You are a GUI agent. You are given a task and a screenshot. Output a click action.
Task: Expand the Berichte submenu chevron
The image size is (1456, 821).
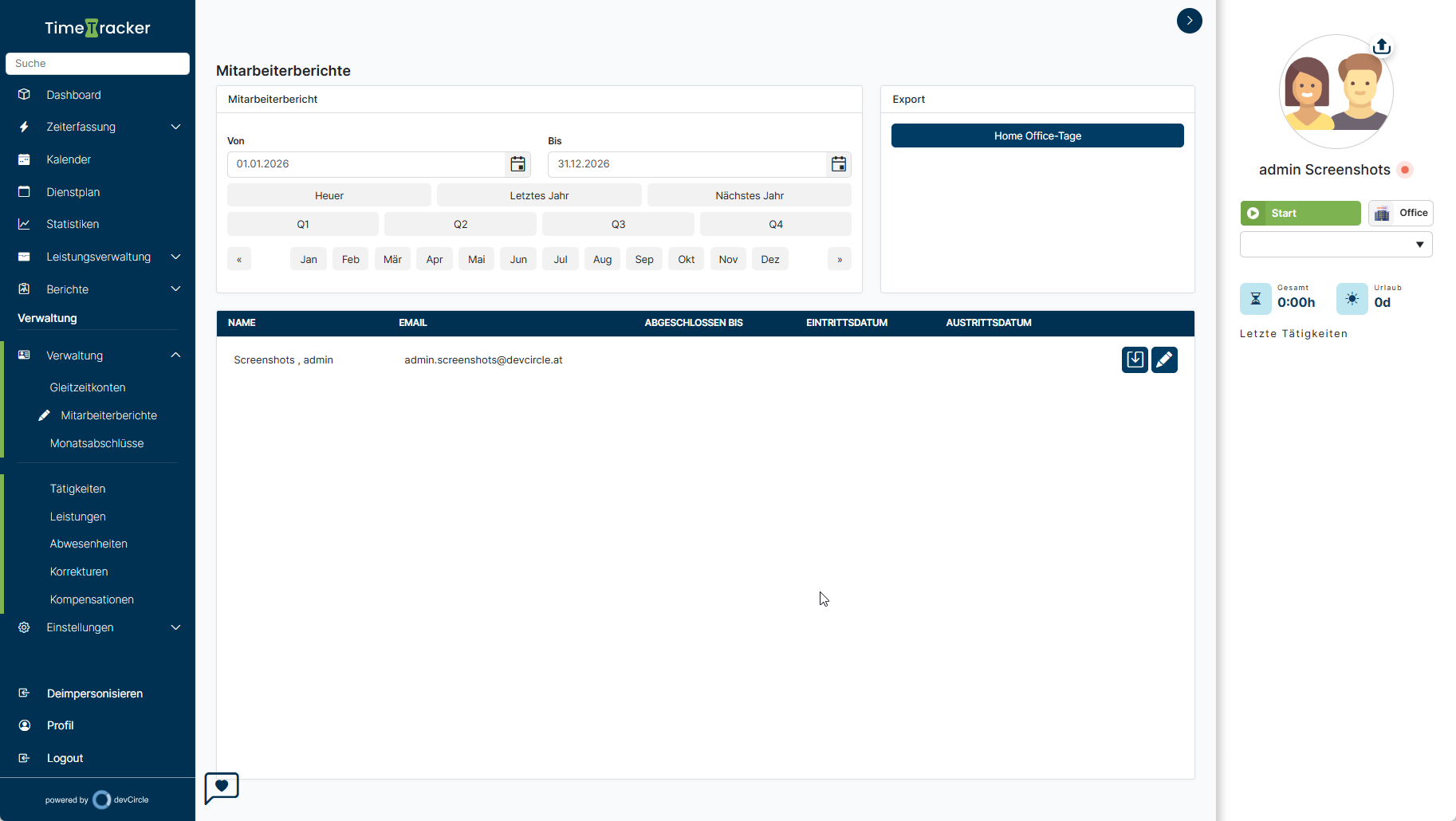pyautogui.click(x=175, y=289)
